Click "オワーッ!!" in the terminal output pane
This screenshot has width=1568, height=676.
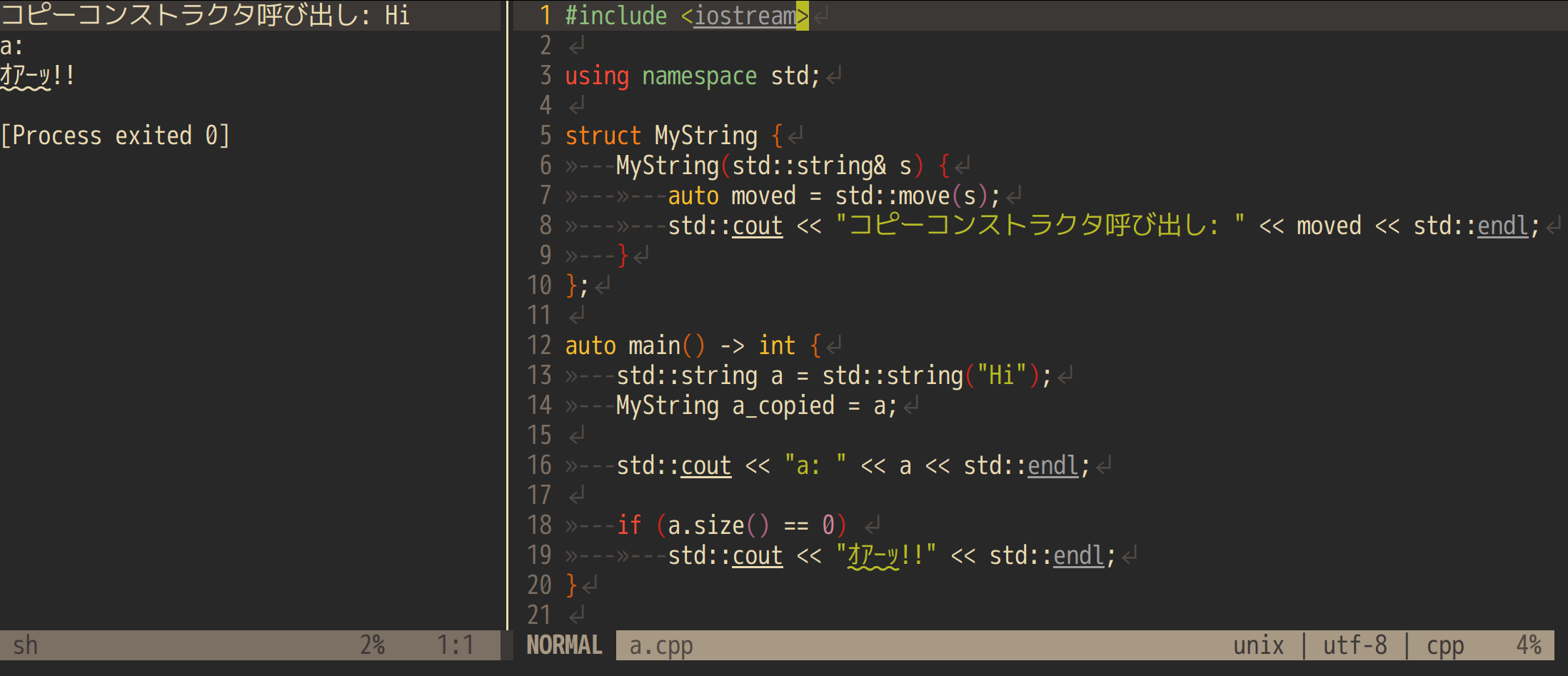(x=38, y=76)
